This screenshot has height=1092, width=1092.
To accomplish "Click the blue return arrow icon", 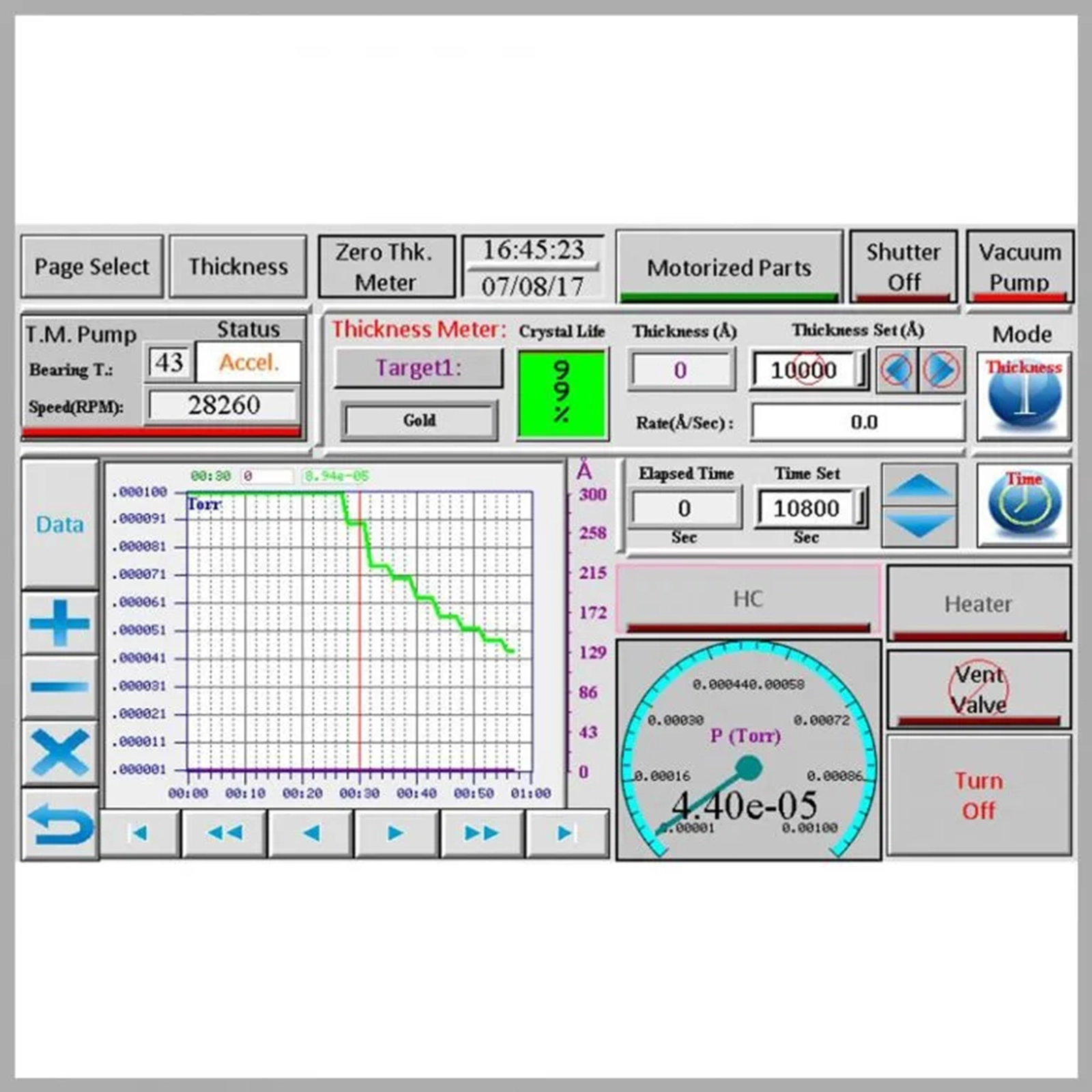I will [60, 824].
